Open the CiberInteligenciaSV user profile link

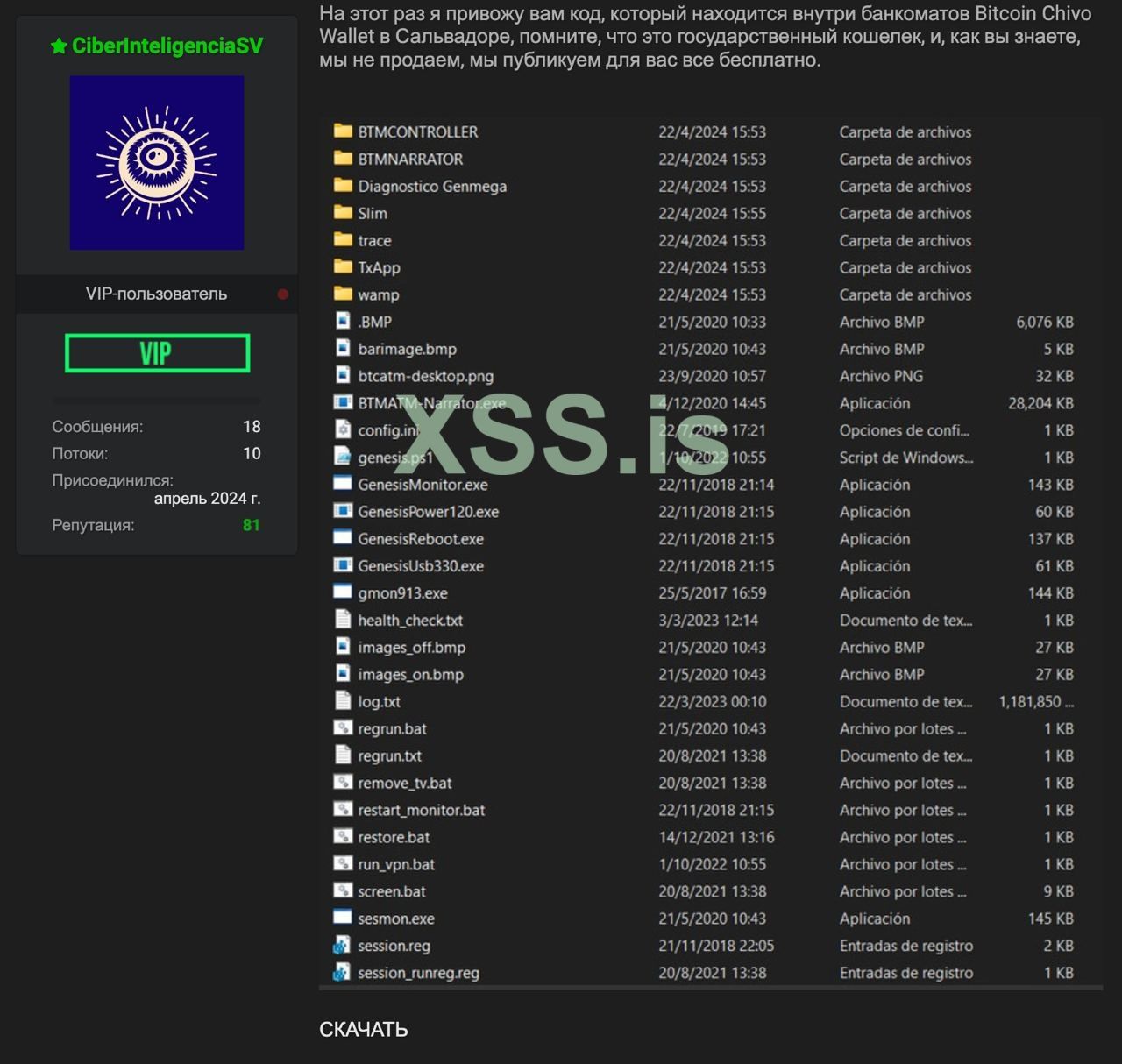167,46
